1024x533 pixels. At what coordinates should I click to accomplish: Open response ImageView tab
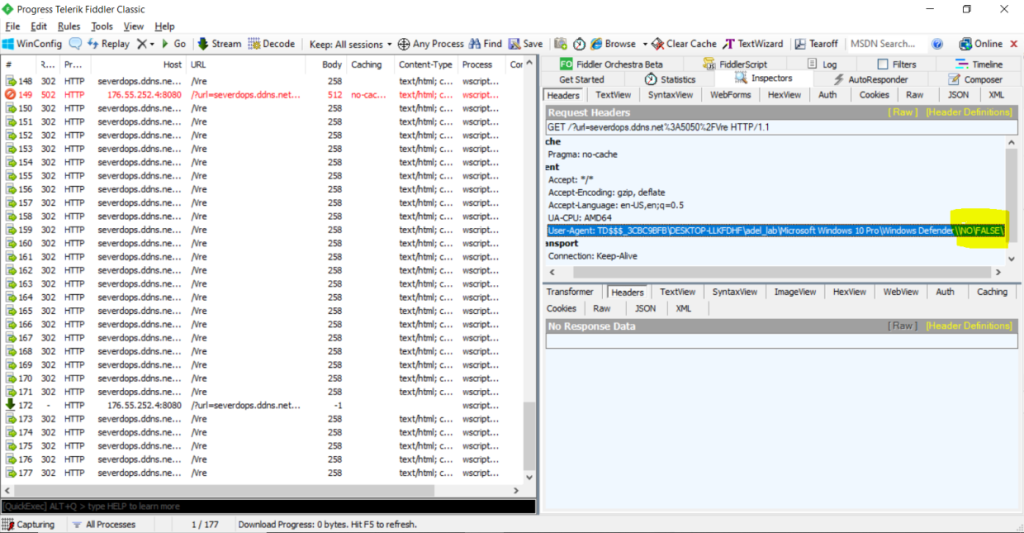(x=795, y=292)
